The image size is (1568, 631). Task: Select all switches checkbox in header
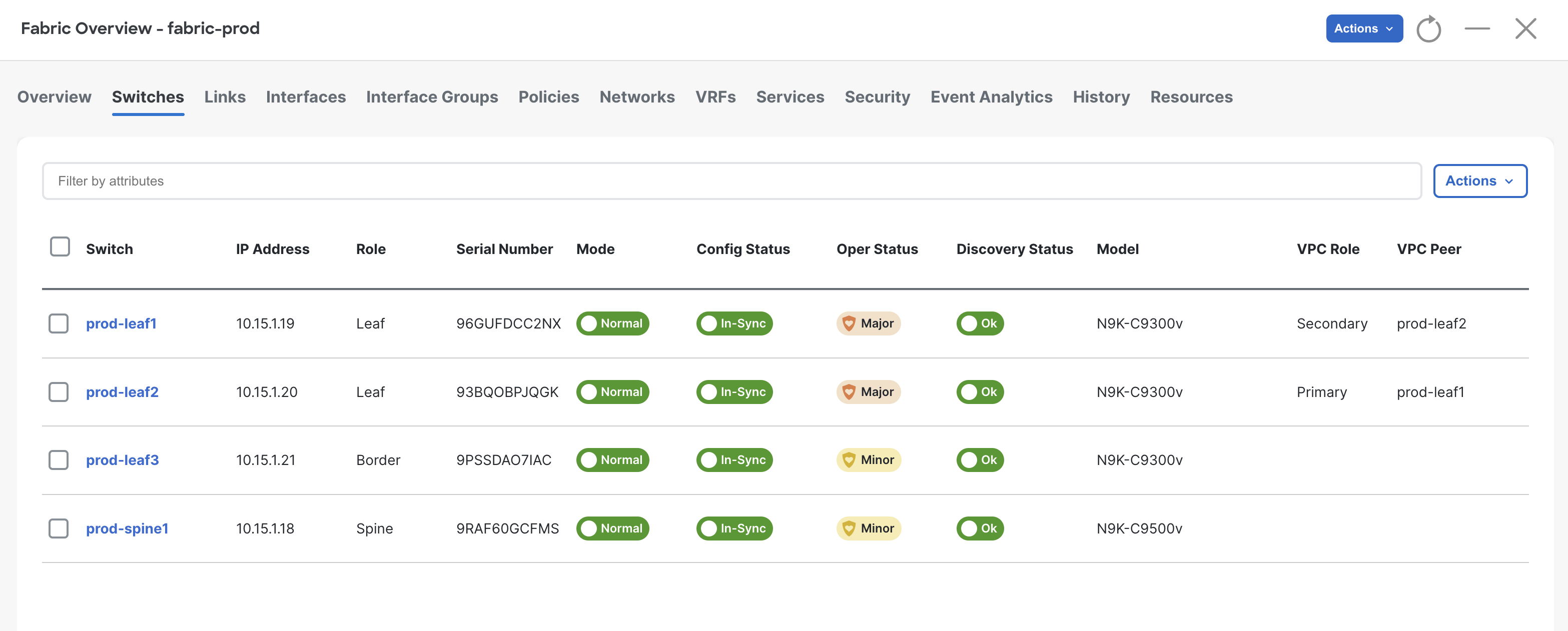(x=60, y=247)
